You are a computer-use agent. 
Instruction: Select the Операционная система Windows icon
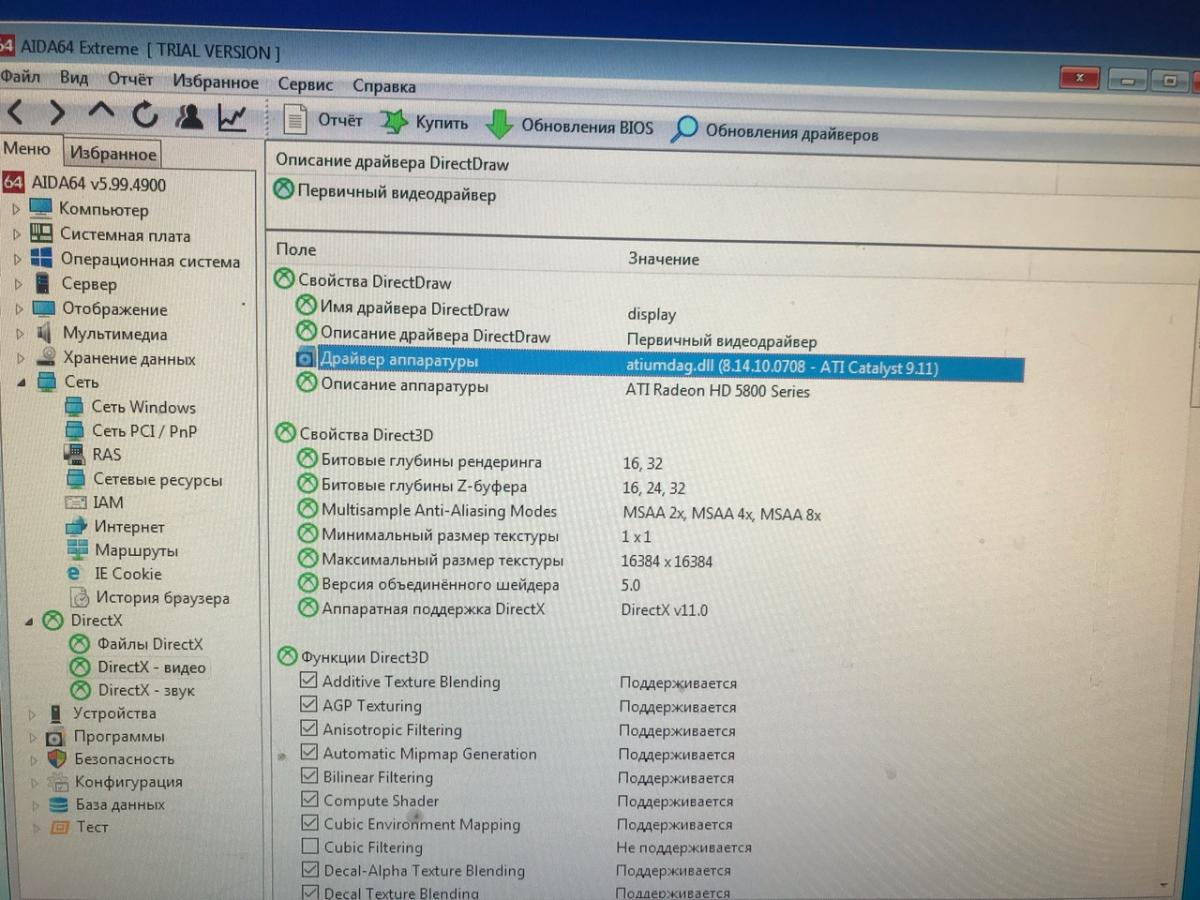pos(41,259)
